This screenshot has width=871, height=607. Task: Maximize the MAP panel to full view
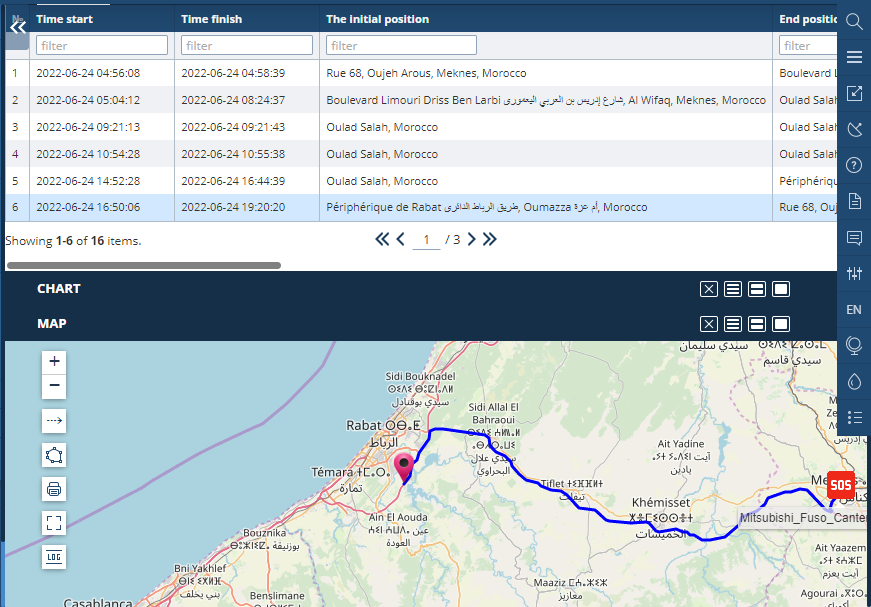tap(781, 324)
